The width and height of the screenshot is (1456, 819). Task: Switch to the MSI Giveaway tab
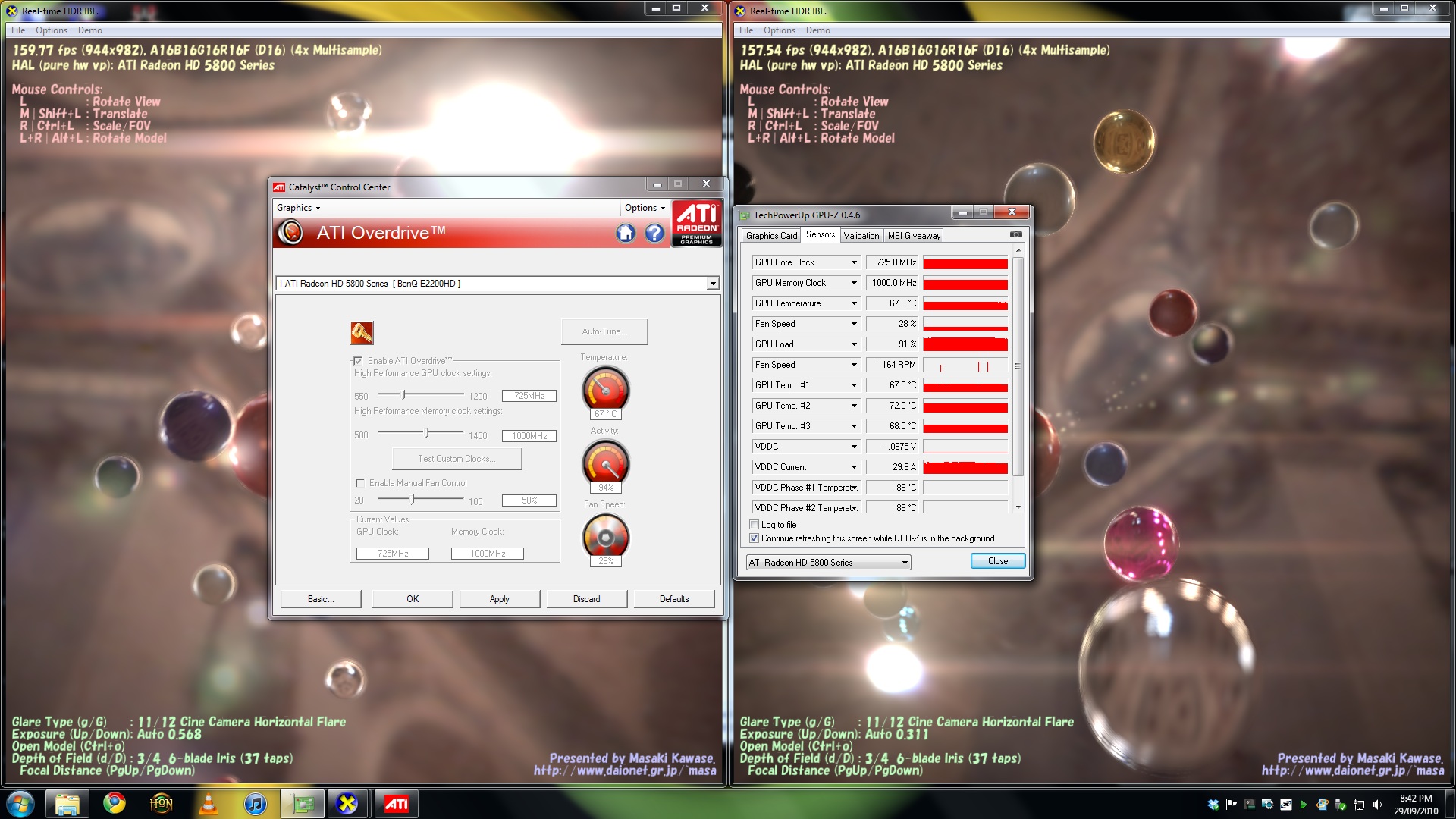pyautogui.click(x=914, y=236)
